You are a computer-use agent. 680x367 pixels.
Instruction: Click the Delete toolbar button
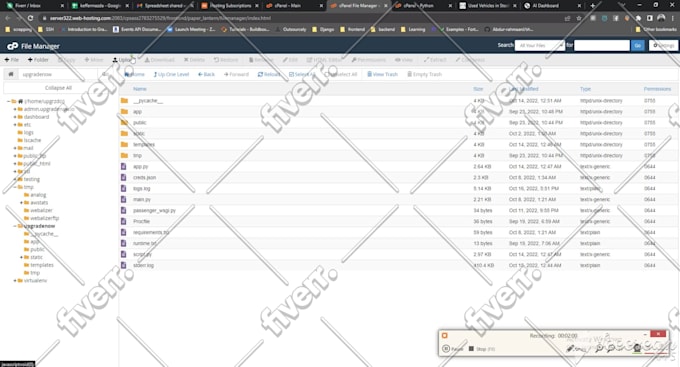coord(194,60)
